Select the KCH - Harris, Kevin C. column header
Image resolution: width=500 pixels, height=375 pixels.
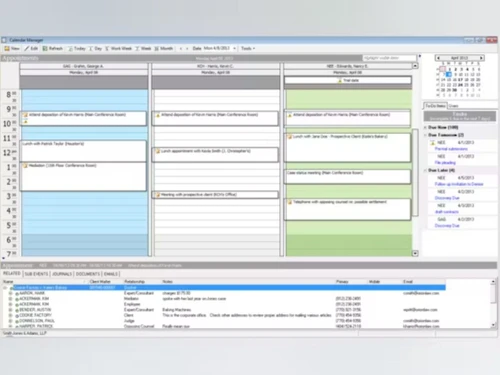pos(215,66)
